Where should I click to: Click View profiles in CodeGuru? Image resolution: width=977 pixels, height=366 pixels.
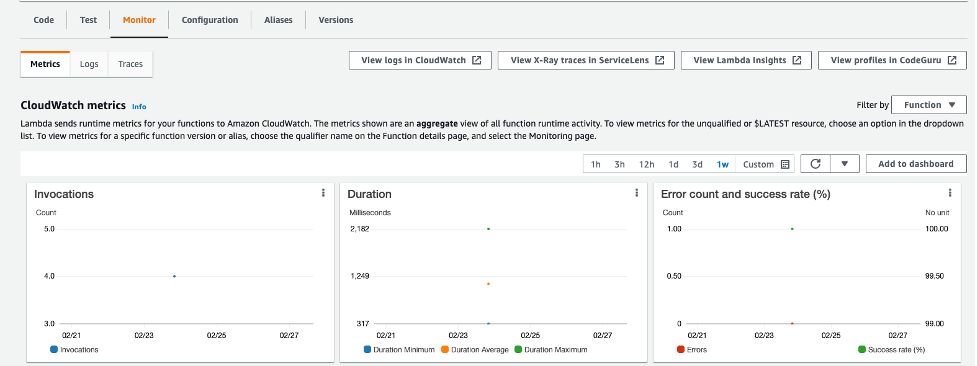pyautogui.click(x=892, y=60)
